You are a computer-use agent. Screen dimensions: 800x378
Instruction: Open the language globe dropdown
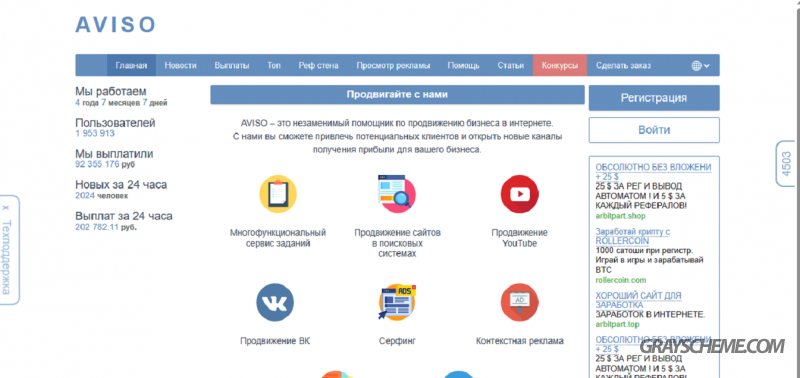pyautogui.click(x=701, y=65)
